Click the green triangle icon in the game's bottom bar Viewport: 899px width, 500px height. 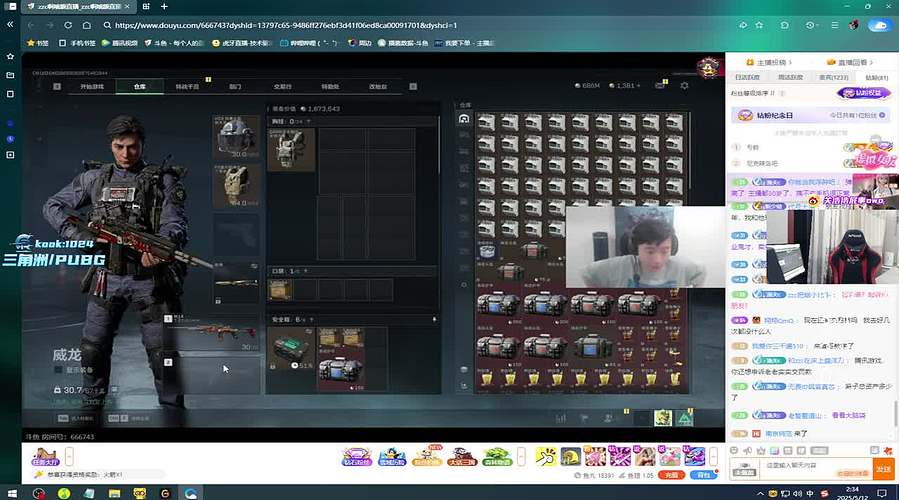coord(685,419)
